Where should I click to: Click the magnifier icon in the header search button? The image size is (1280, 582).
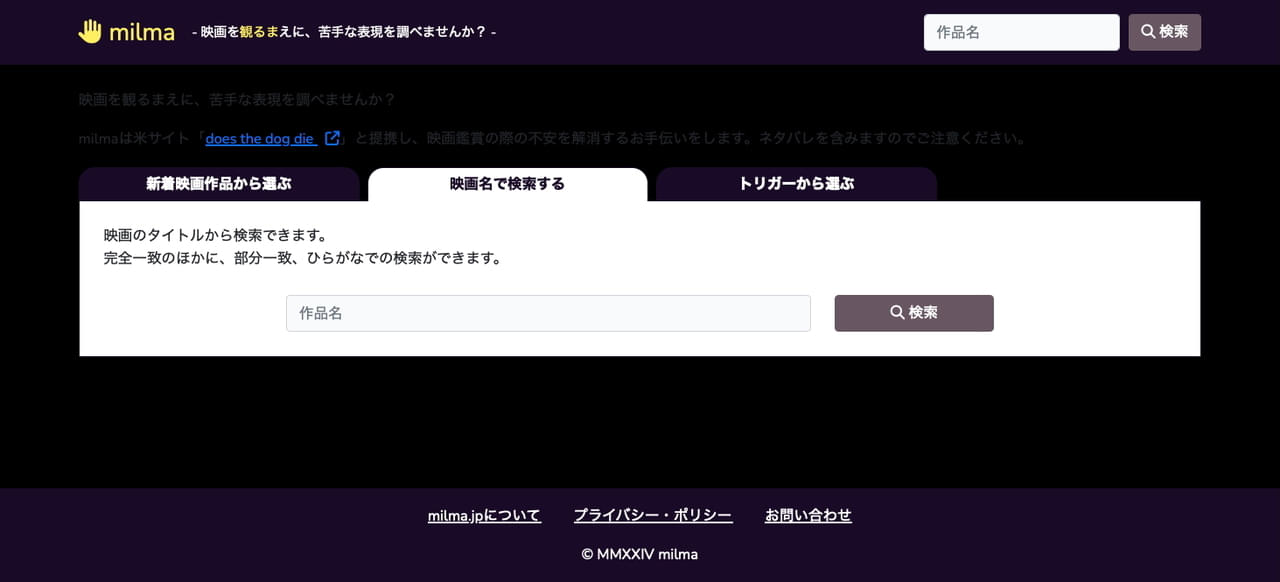(1147, 31)
